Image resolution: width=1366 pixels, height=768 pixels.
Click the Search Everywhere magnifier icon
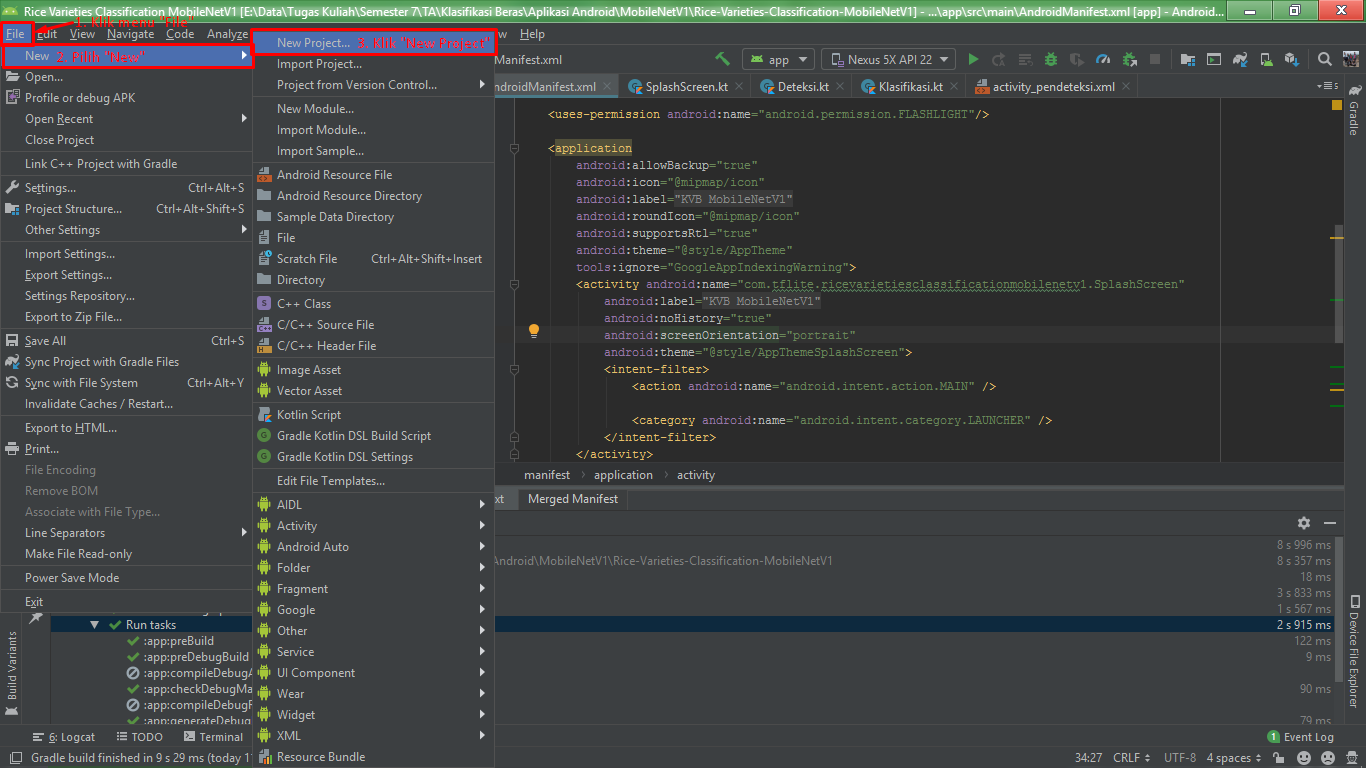pos(1324,60)
